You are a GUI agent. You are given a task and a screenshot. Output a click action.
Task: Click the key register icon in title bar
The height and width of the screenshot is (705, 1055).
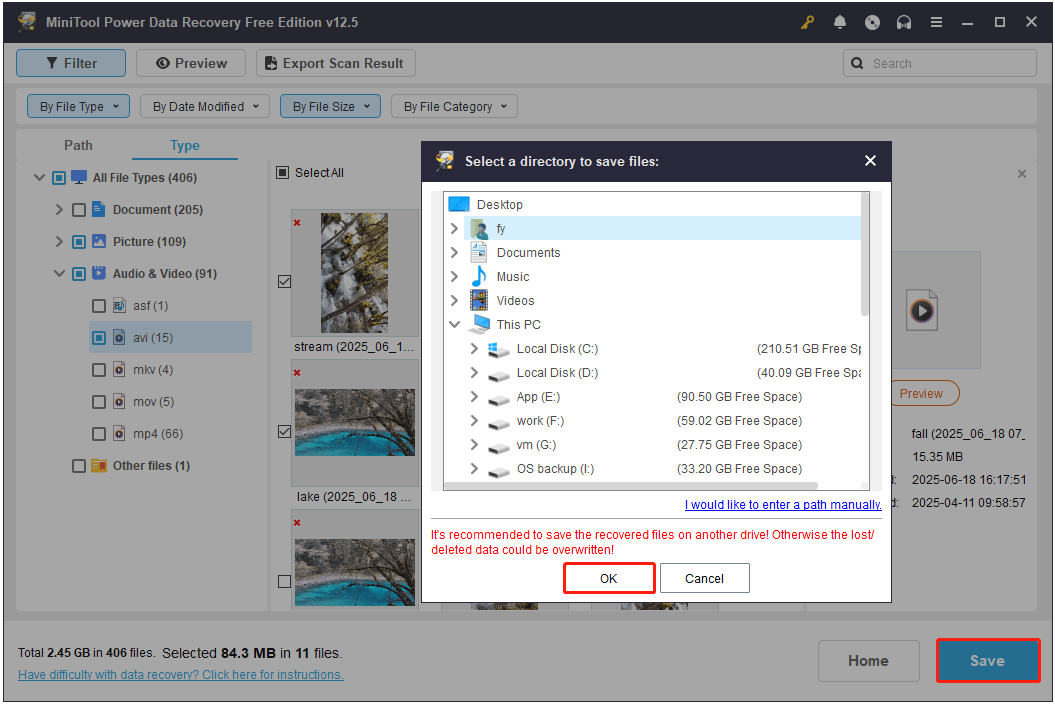point(808,22)
